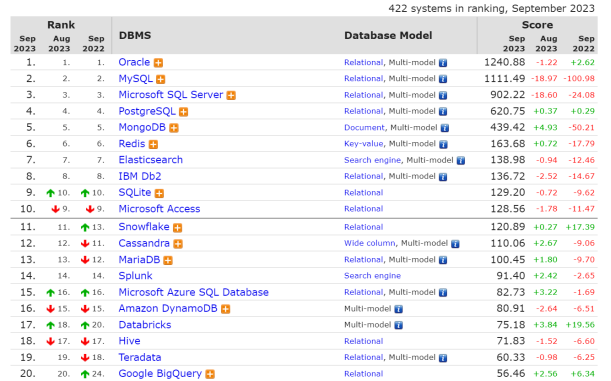Open the SQLite link
This screenshot has width=611, height=381.
click(135, 192)
